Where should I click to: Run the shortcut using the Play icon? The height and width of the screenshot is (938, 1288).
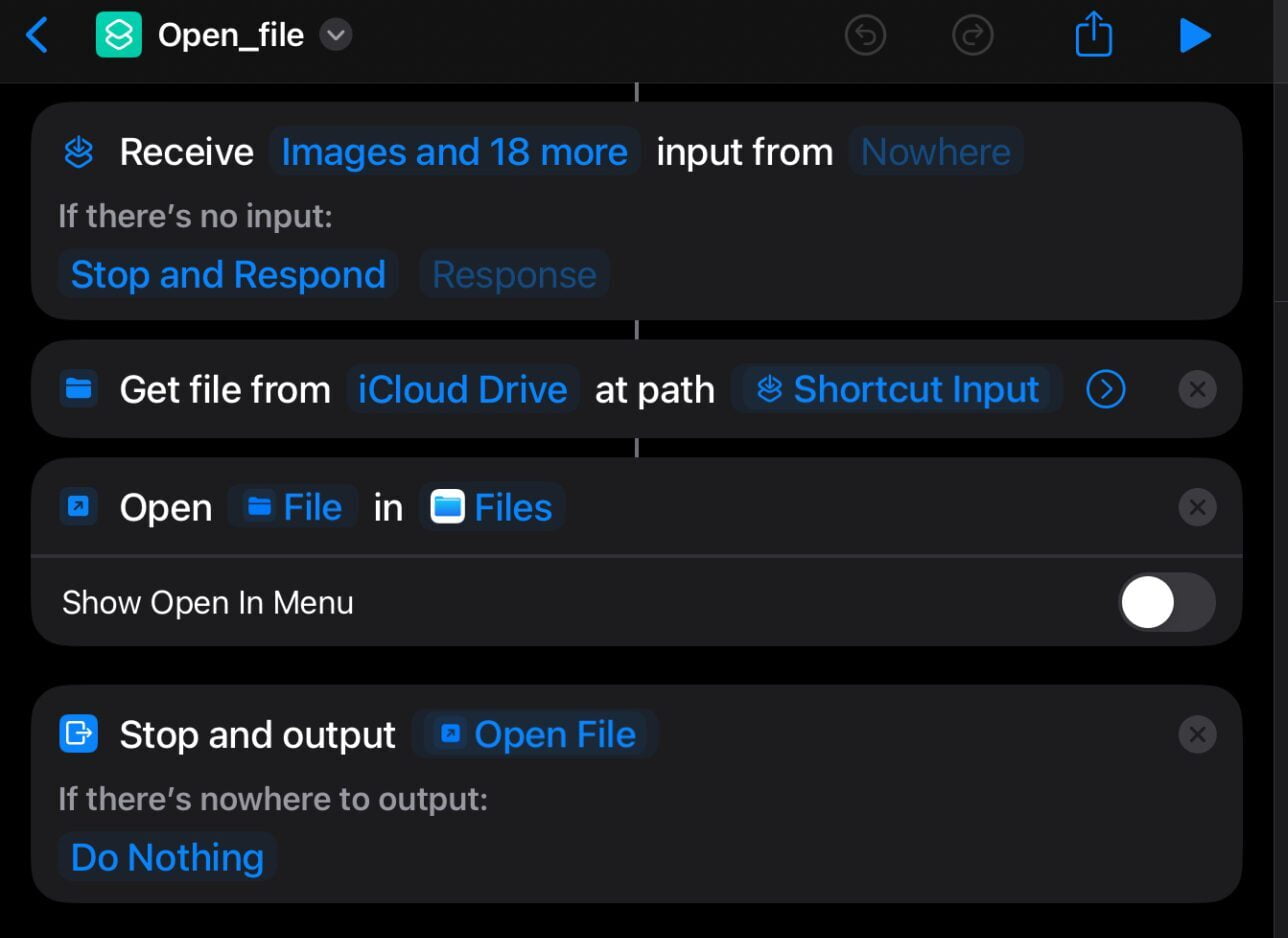pyautogui.click(x=1196, y=34)
